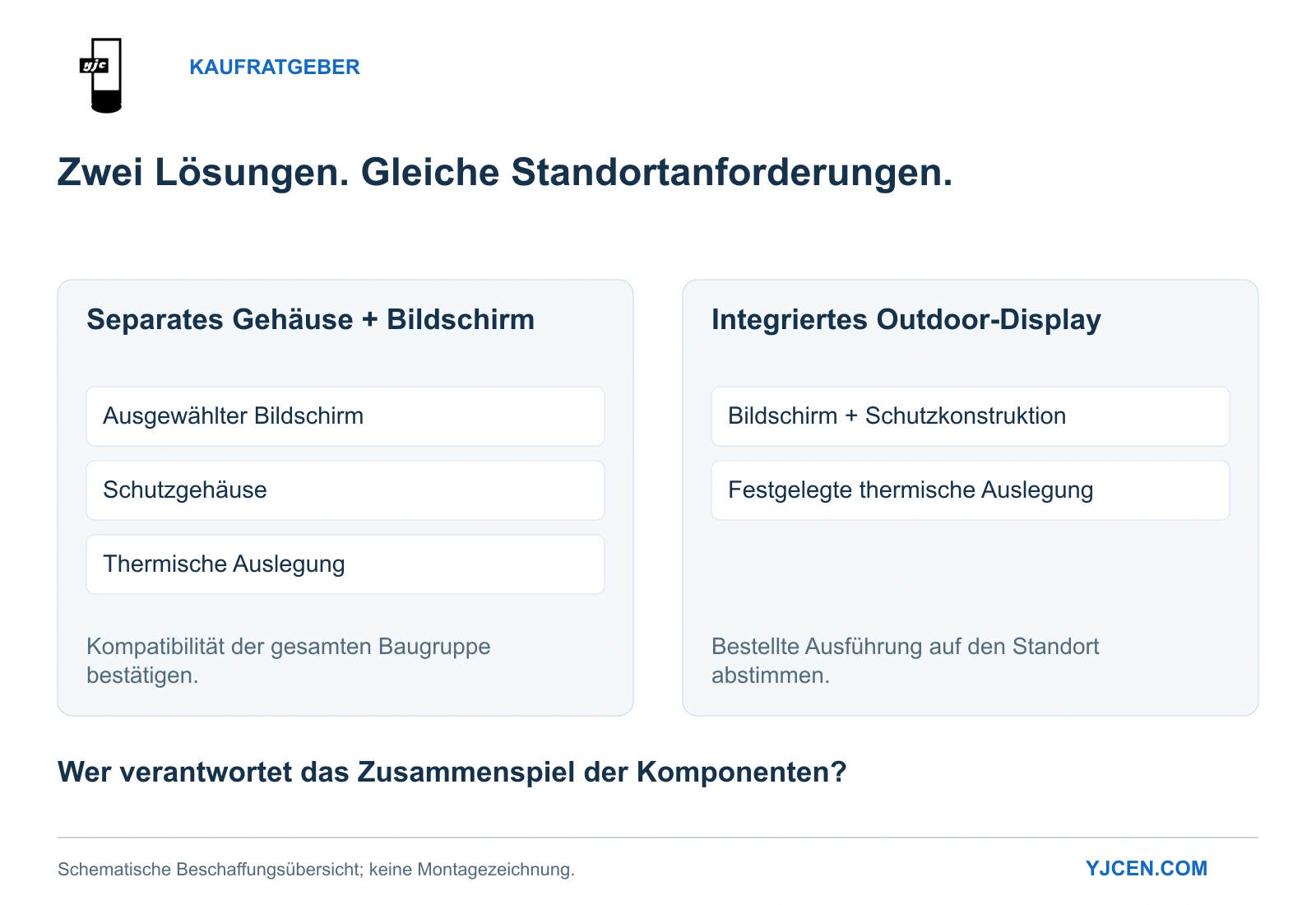Click the 'Festgelegte thermische Auslegung' item
The image size is (1316, 905).
971,490
